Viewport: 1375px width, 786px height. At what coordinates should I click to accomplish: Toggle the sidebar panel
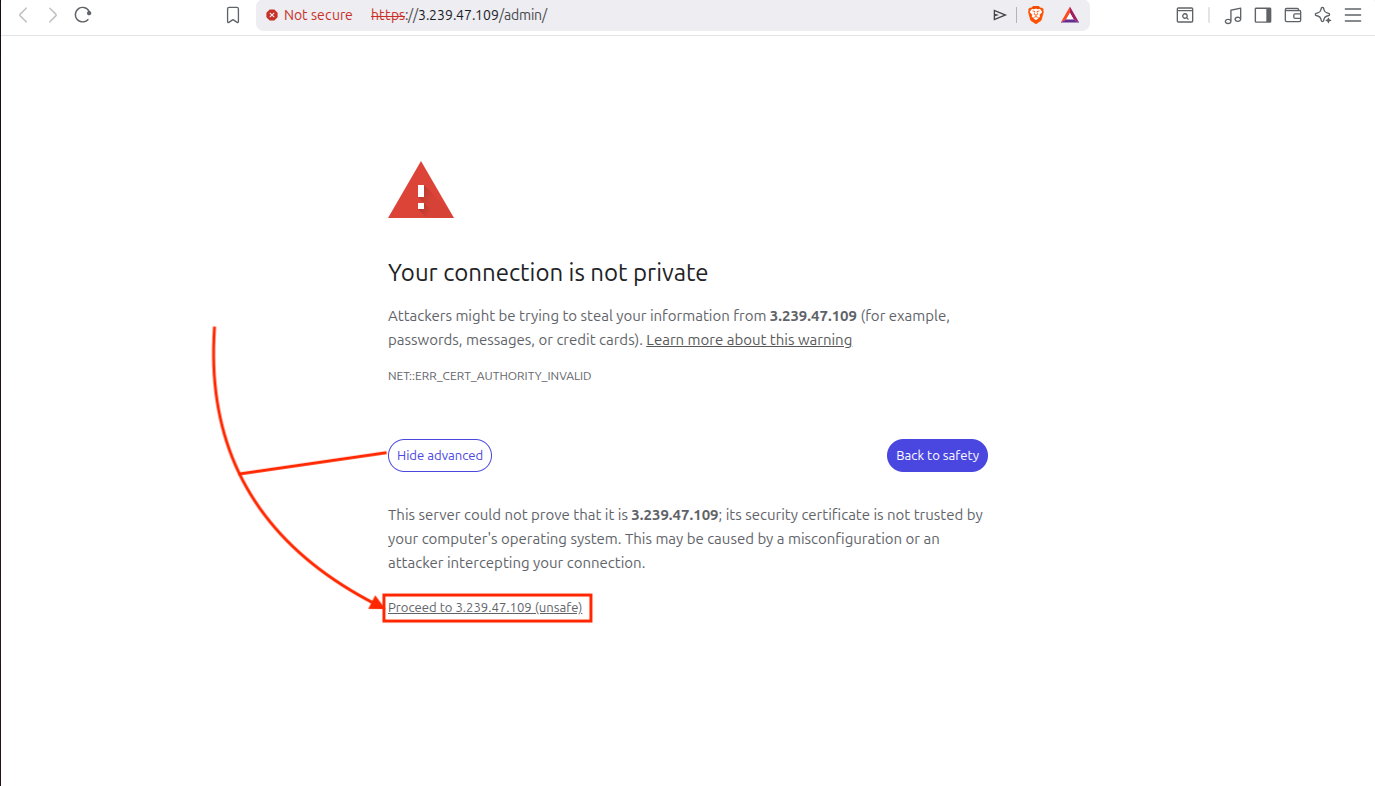(1263, 15)
